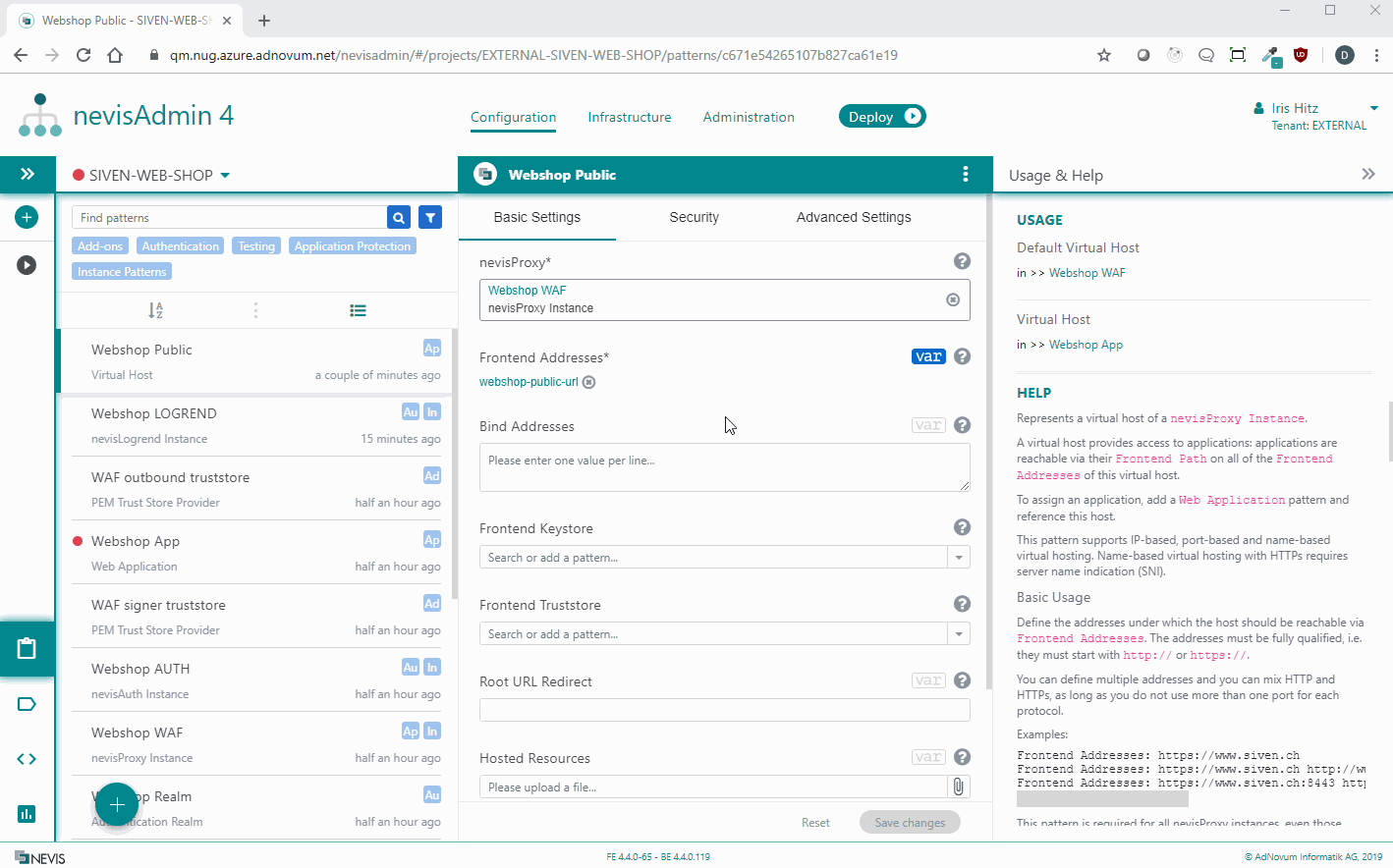Toggle var for Frontend Addresses

click(x=927, y=356)
